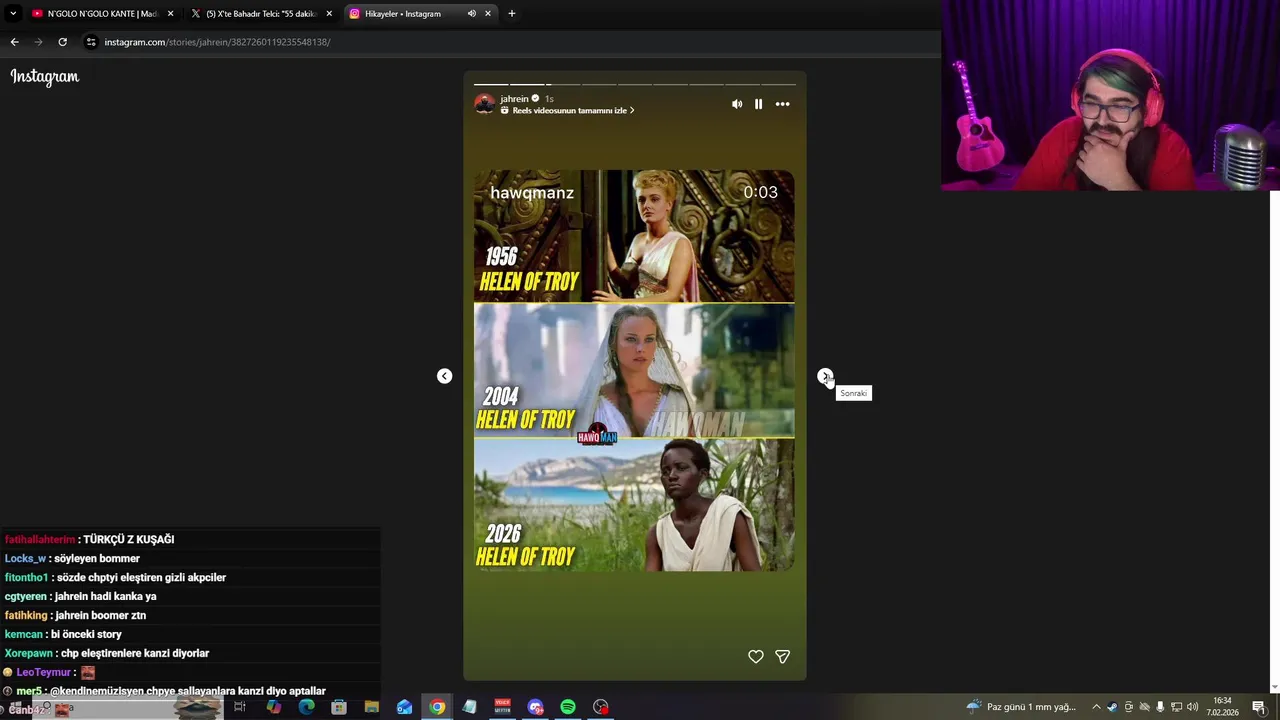Screen dimensions: 1280x720
Task: Click the story progress bar first segment
Action: (491, 84)
